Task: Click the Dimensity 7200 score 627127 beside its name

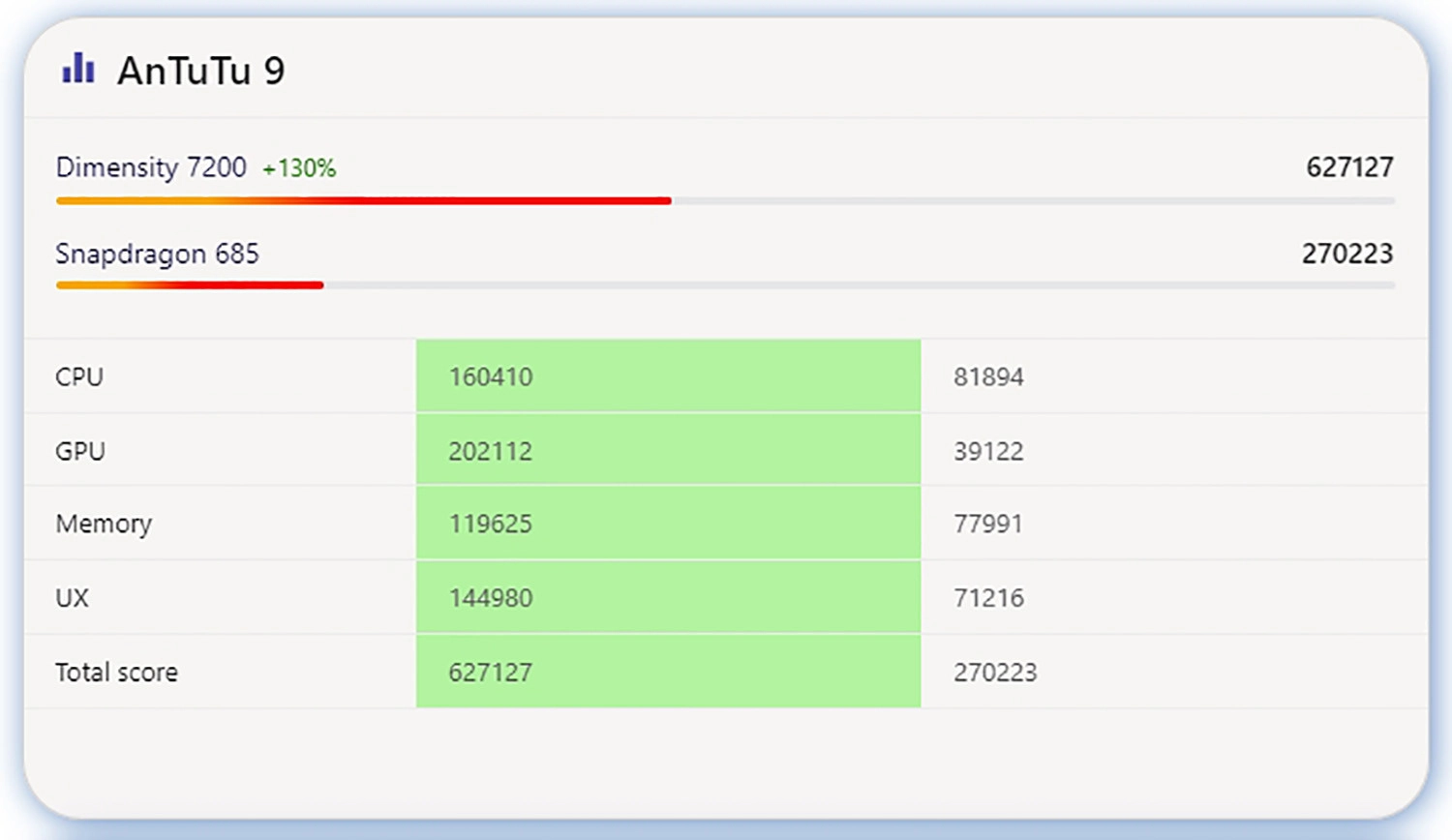Action: coord(1349,167)
